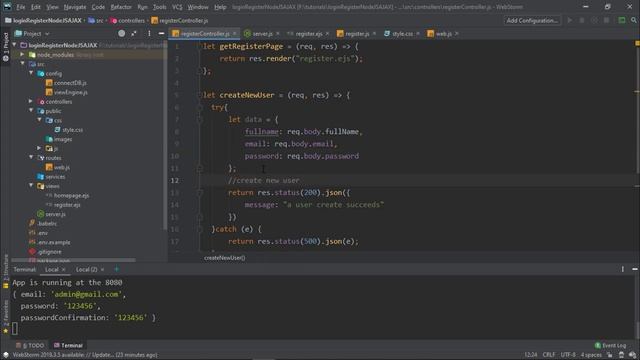Open the Terminal tool window button
640x360 pixels.
coord(68,345)
